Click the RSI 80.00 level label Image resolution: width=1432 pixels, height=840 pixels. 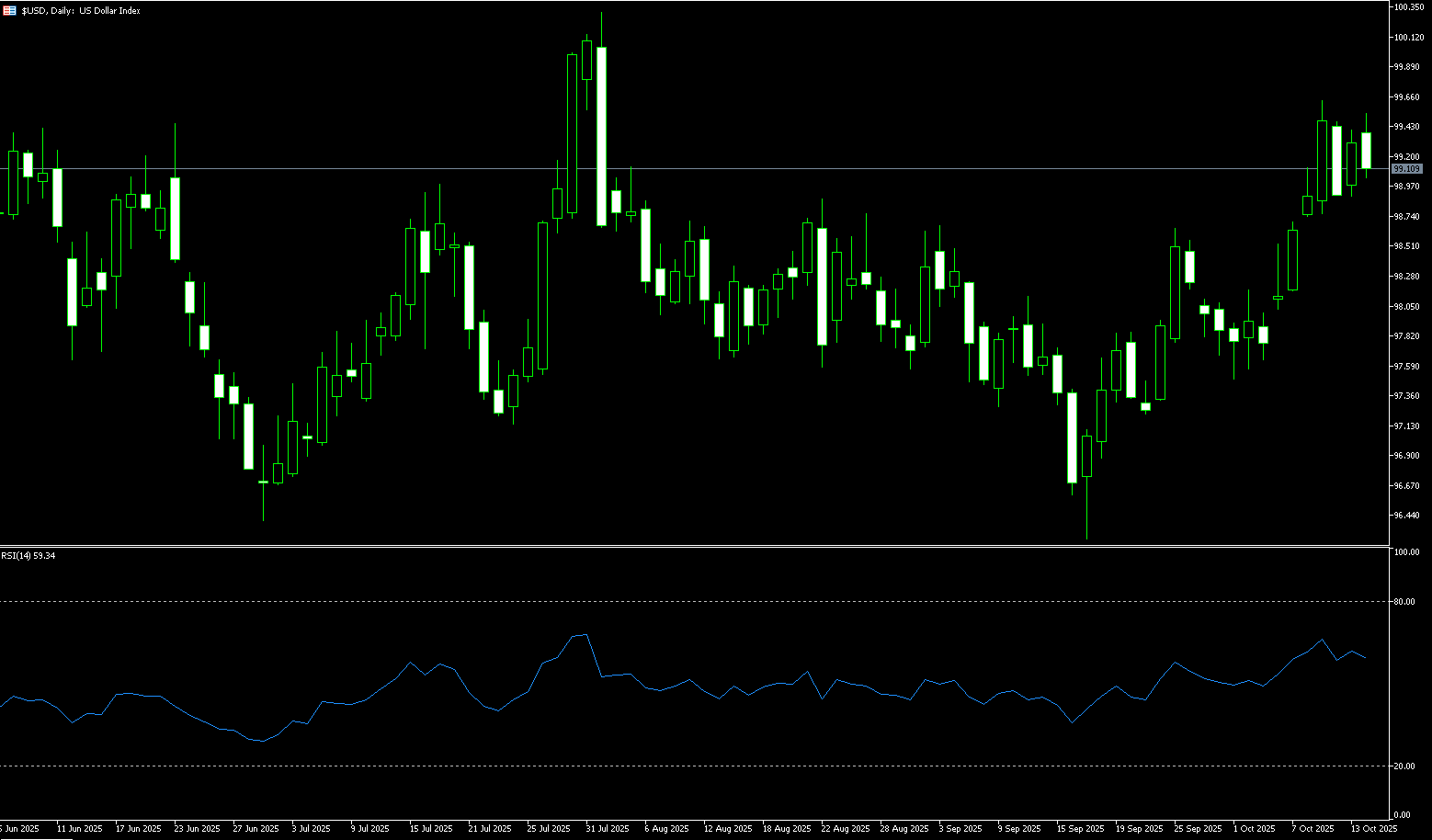(x=1404, y=602)
